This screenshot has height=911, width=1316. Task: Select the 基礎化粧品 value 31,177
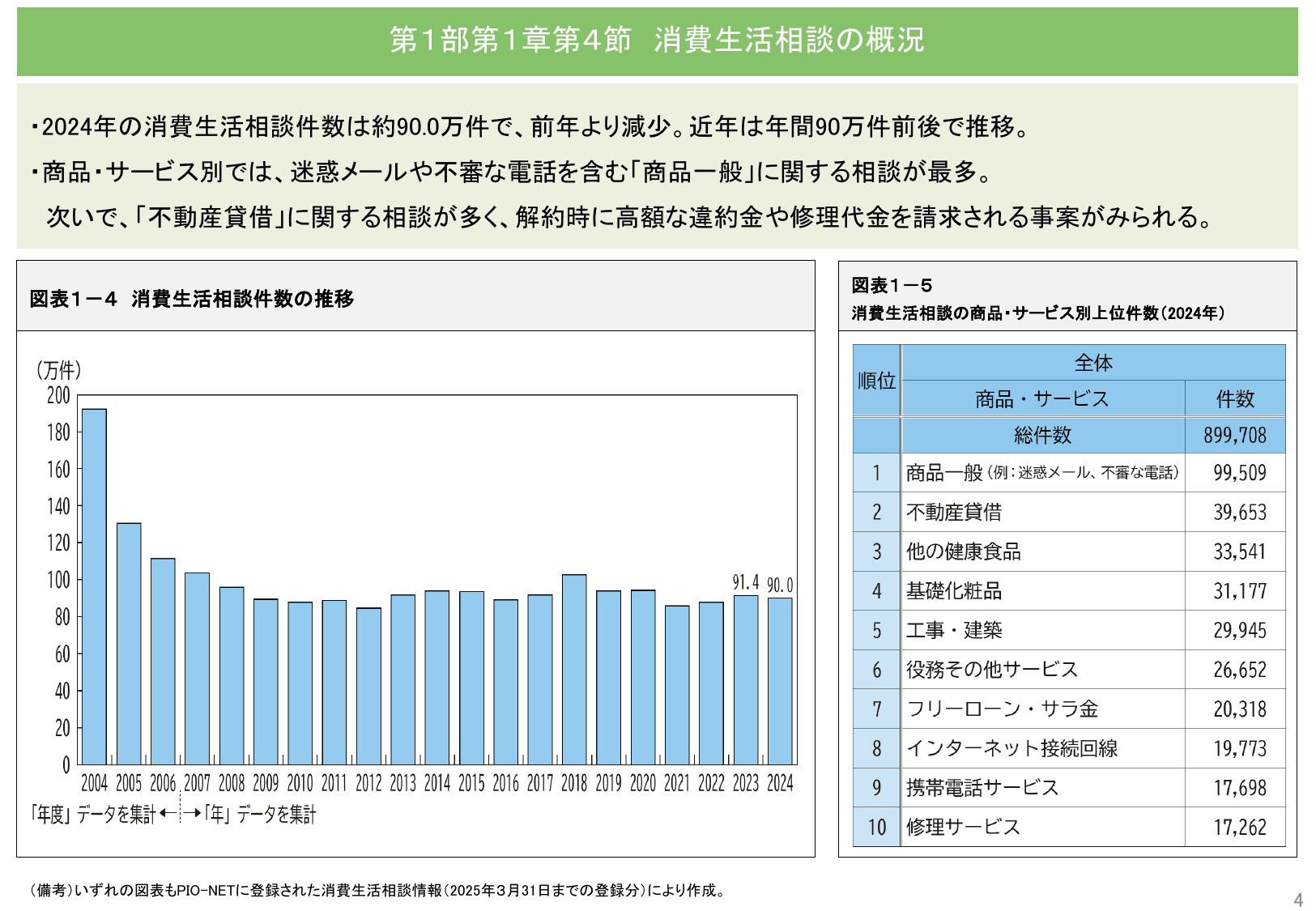point(1240,590)
